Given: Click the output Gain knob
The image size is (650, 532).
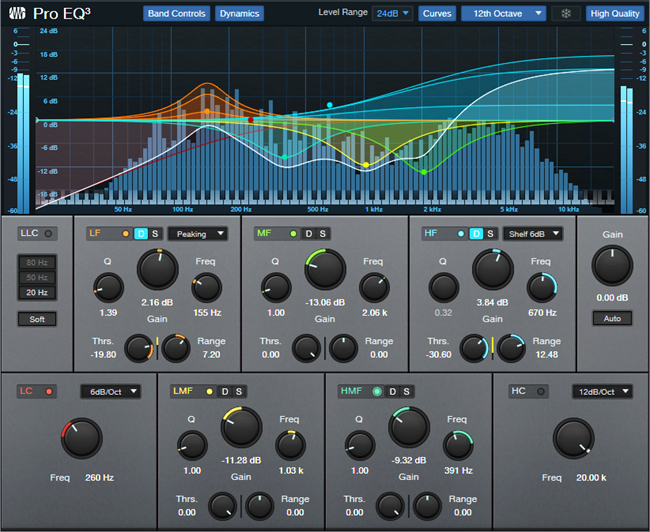Looking at the screenshot, I should pos(612,266).
